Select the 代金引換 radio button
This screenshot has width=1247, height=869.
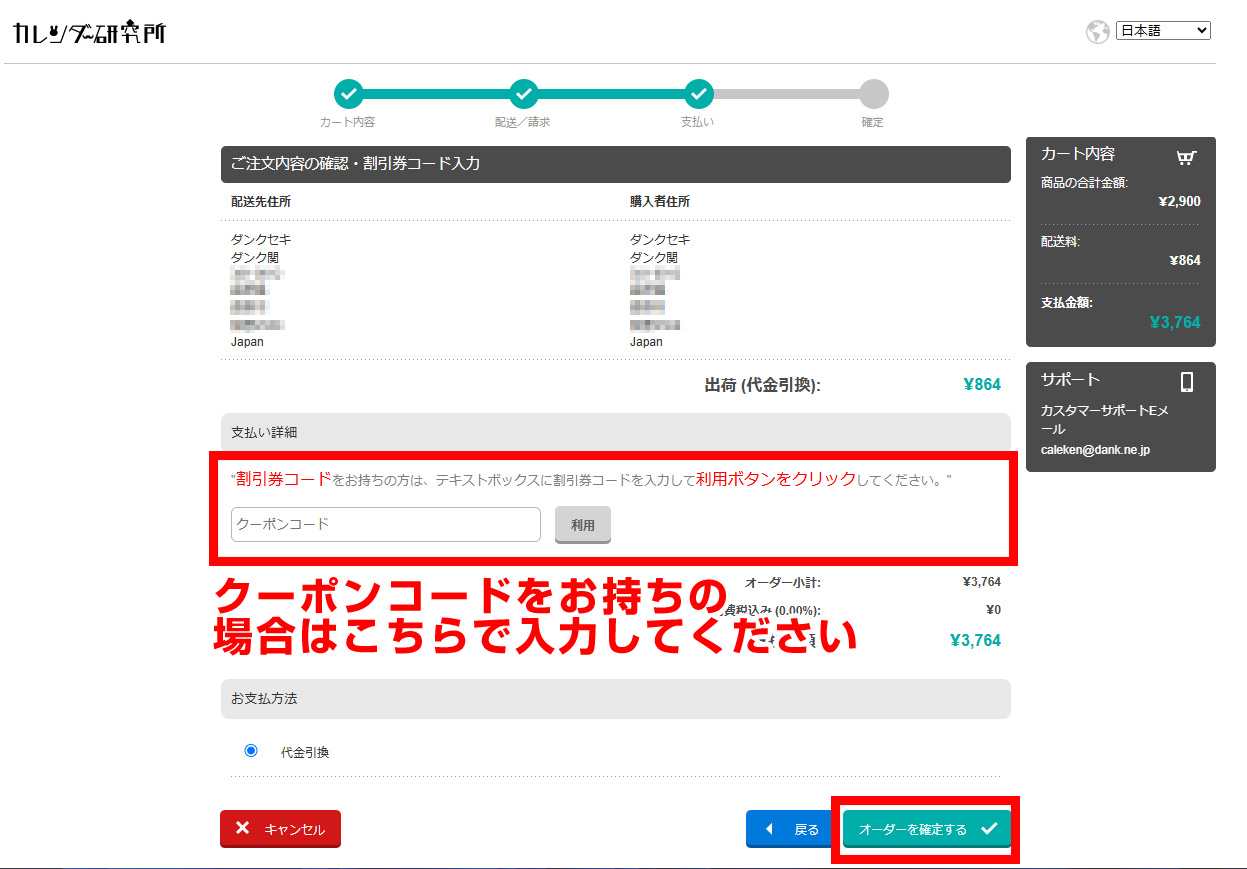pyautogui.click(x=251, y=751)
